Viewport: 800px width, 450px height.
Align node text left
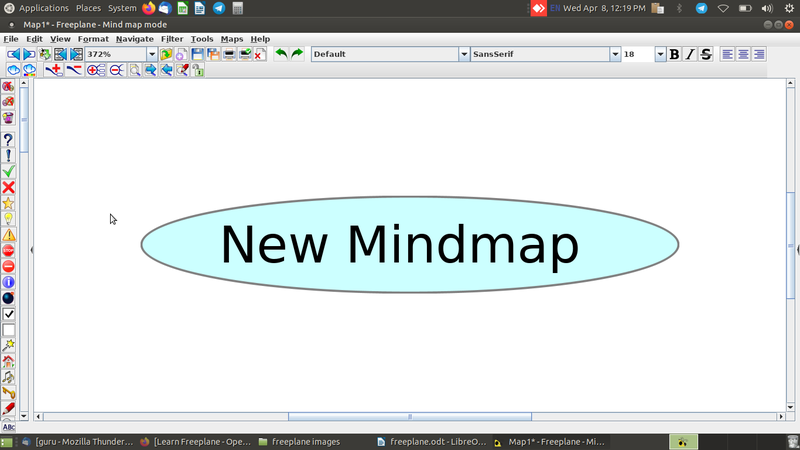(x=728, y=54)
